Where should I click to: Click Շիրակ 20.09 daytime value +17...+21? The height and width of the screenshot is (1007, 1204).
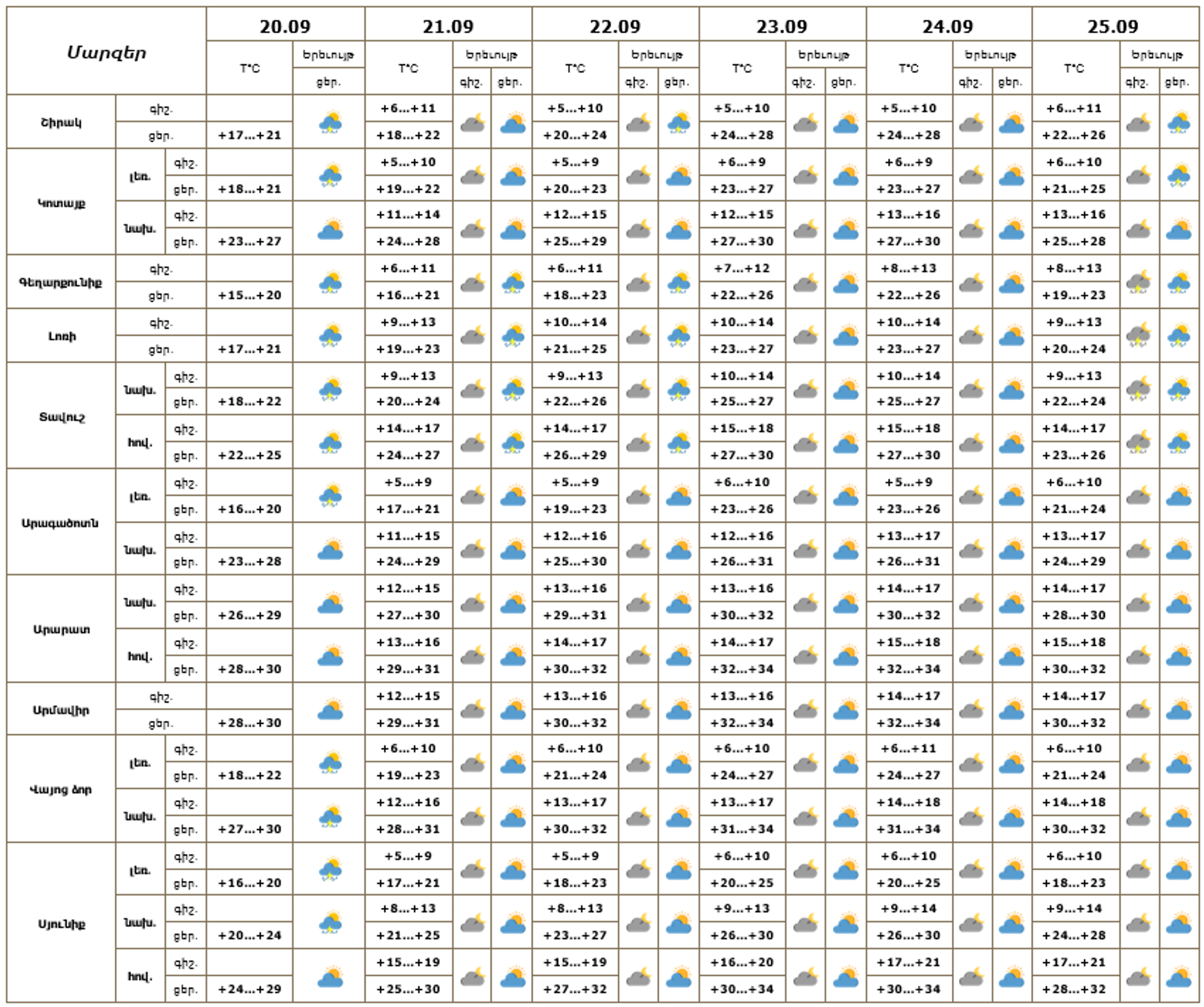tap(250, 135)
